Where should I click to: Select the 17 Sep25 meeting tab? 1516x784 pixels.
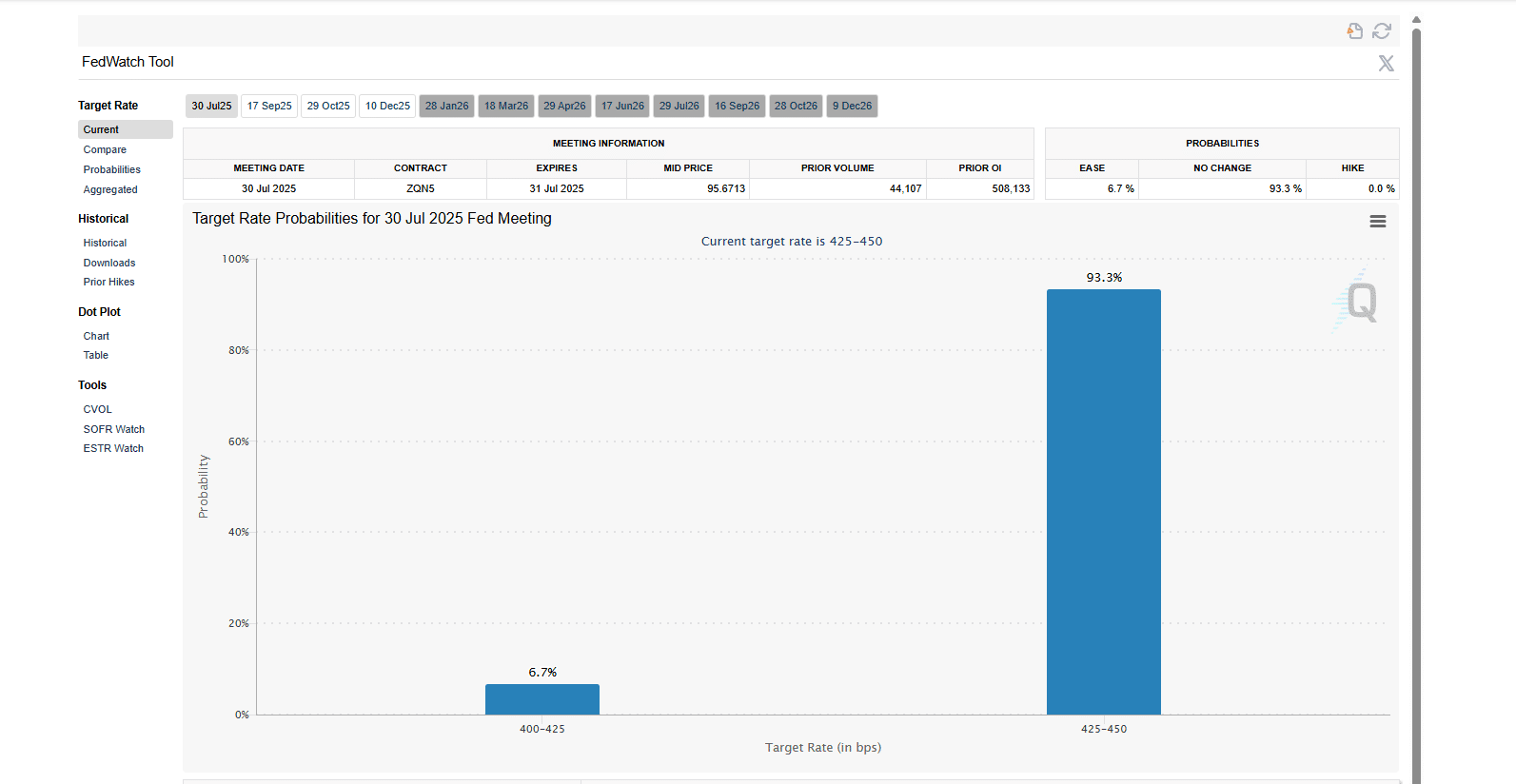pyautogui.click(x=269, y=106)
